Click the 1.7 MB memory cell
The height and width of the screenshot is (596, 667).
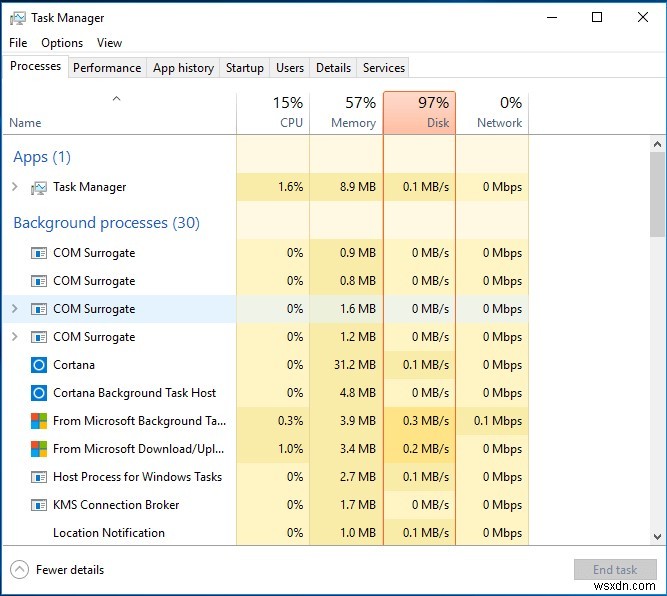[x=346, y=505]
